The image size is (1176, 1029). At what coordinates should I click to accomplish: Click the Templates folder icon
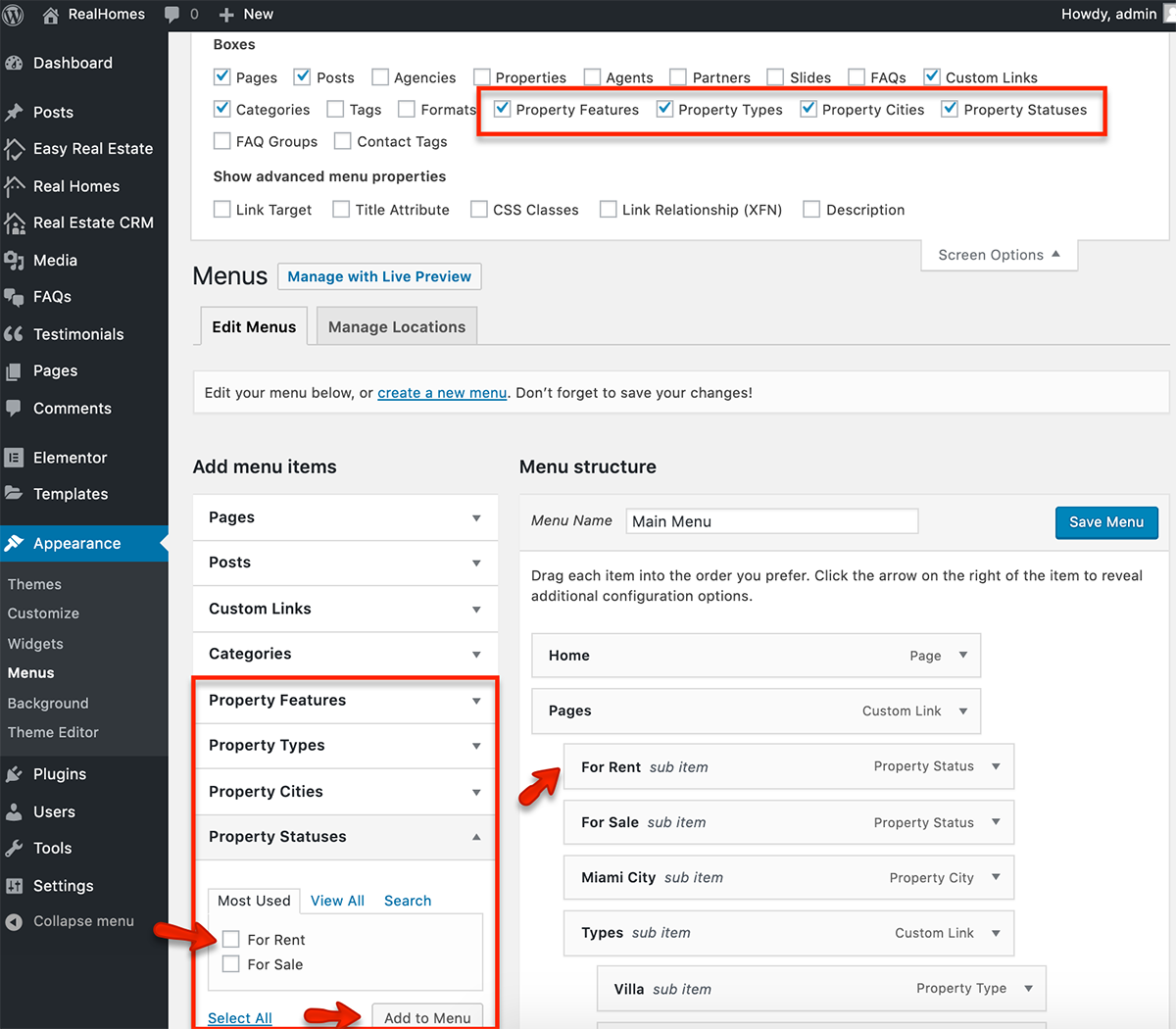pyautogui.click(x=15, y=493)
